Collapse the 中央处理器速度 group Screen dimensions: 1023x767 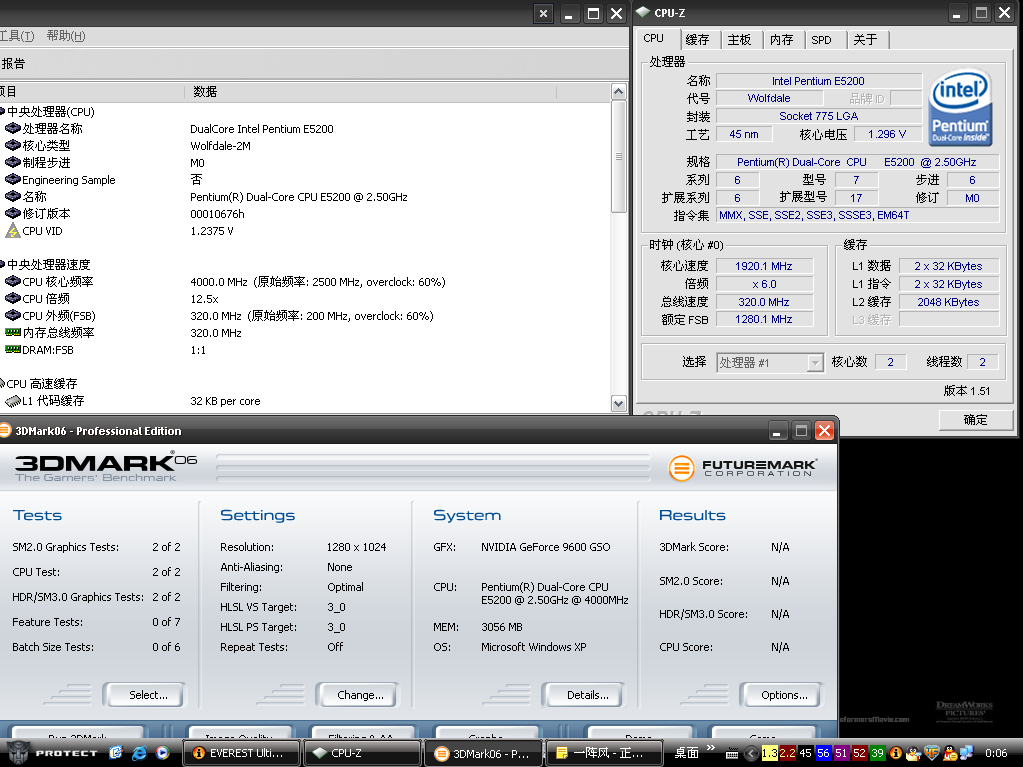[x=2, y=264]
